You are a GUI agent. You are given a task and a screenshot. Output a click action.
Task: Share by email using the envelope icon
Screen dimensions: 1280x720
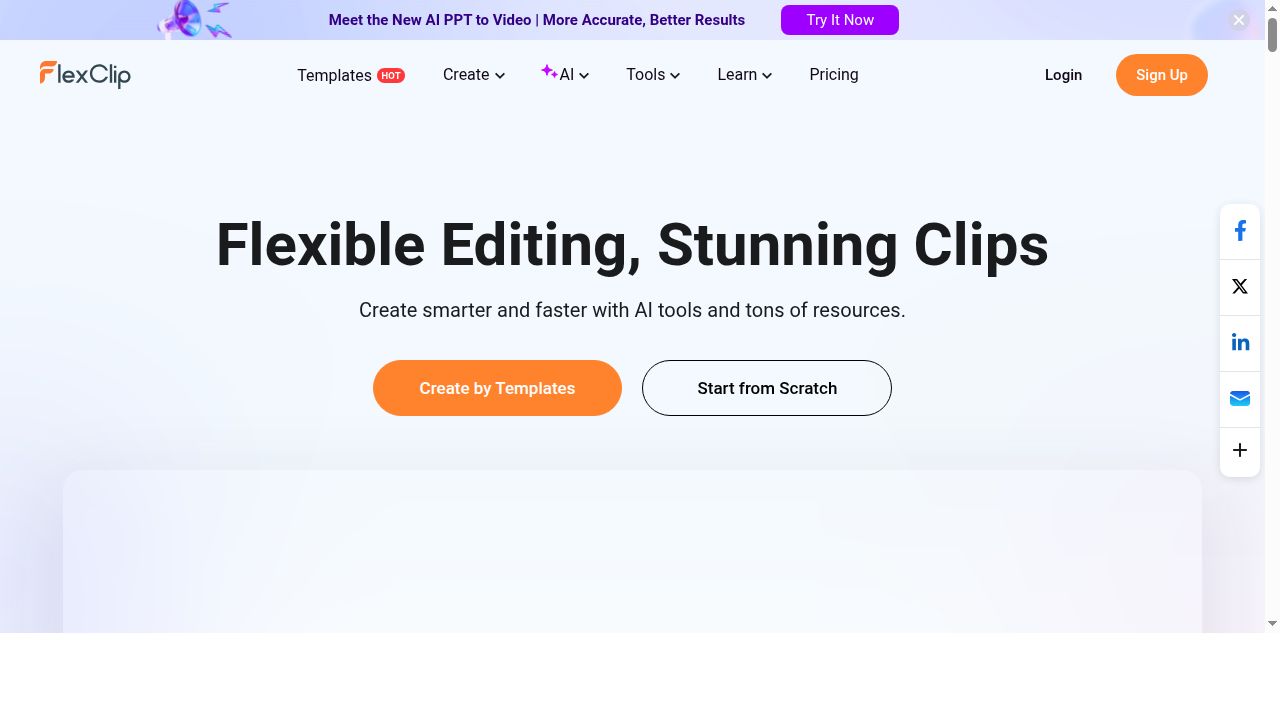pos(1240,398)
